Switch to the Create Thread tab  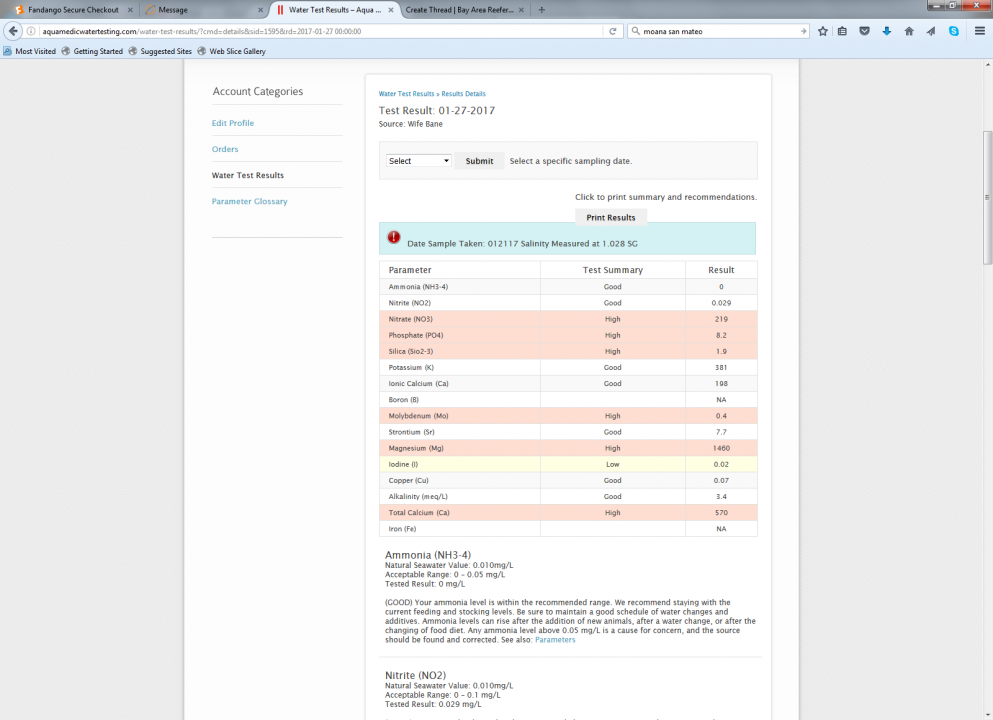[460, 10]
